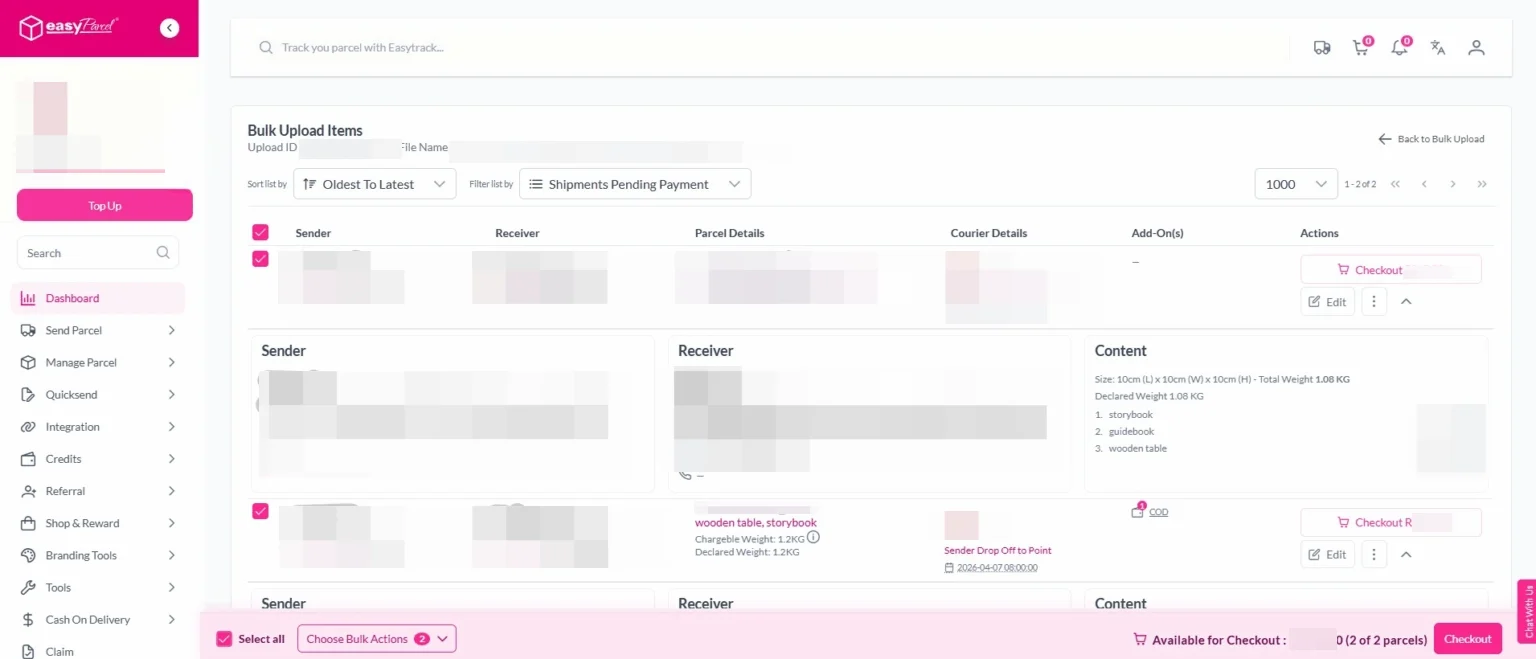Image resolution: width=1536 pixels, height=659 pixels.
Task: Collapse the first parcel's detail chevron
Action: coord(1406,301)
